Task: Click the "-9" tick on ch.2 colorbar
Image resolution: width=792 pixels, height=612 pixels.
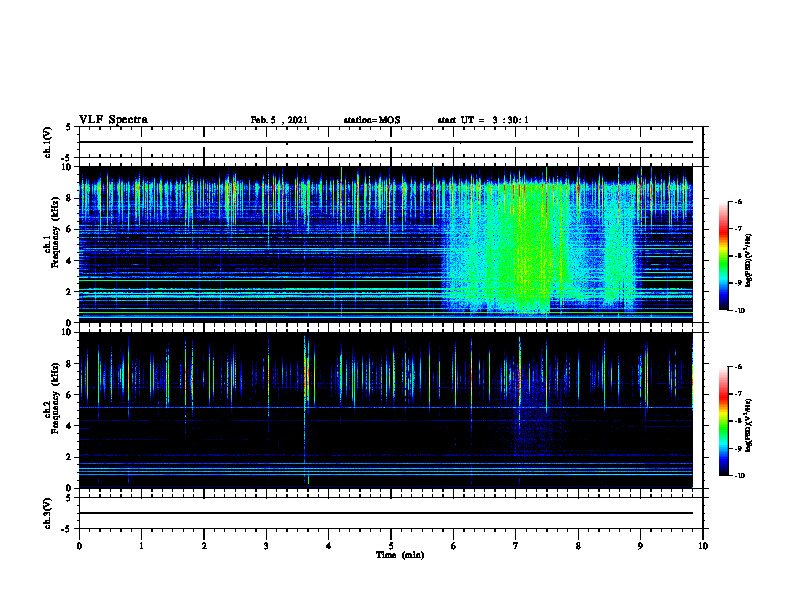Action: pyautogui.click(x=737, y=448)
